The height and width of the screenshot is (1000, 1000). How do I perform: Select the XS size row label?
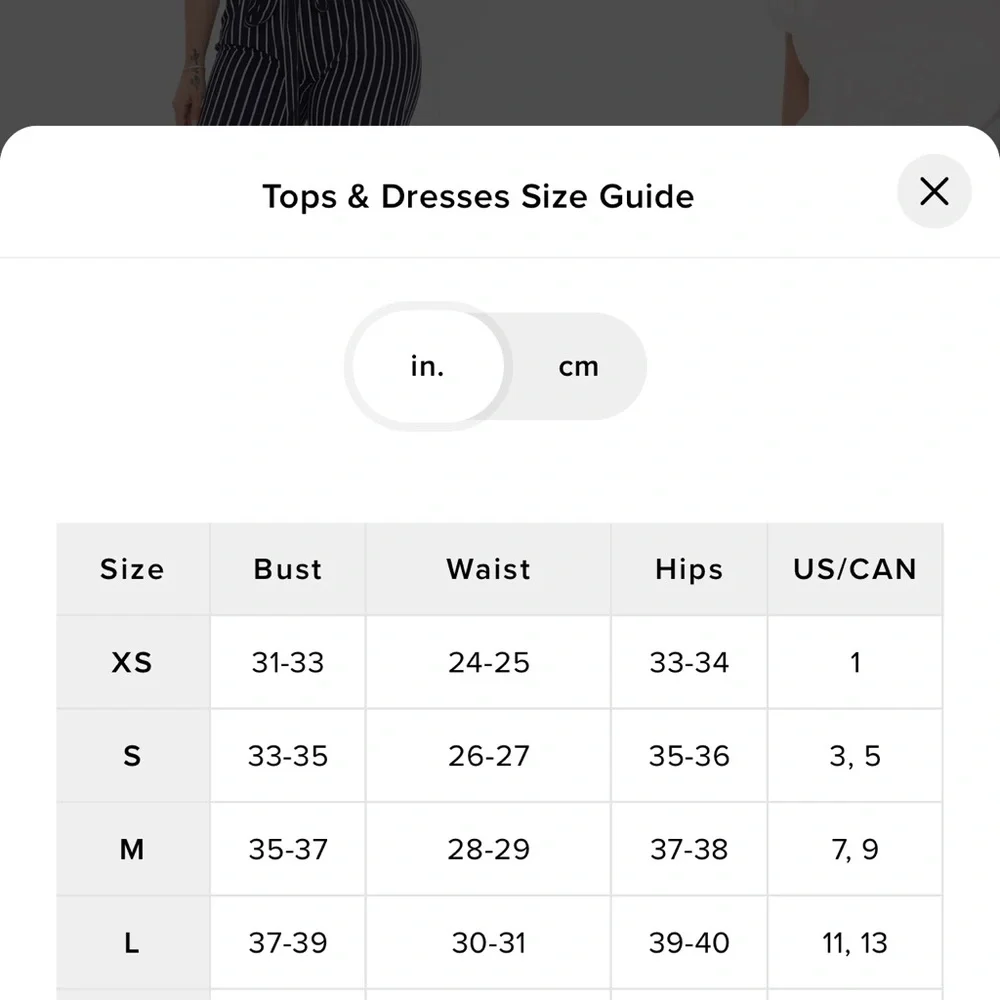tap(132, 662)
